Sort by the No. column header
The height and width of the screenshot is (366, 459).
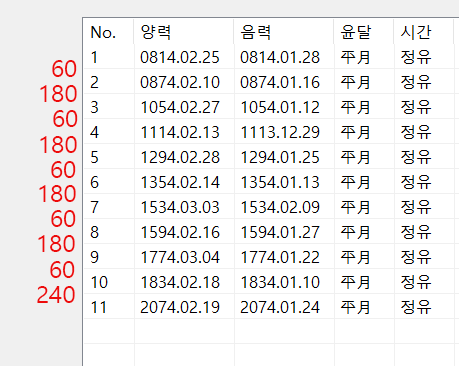(109, 32)
